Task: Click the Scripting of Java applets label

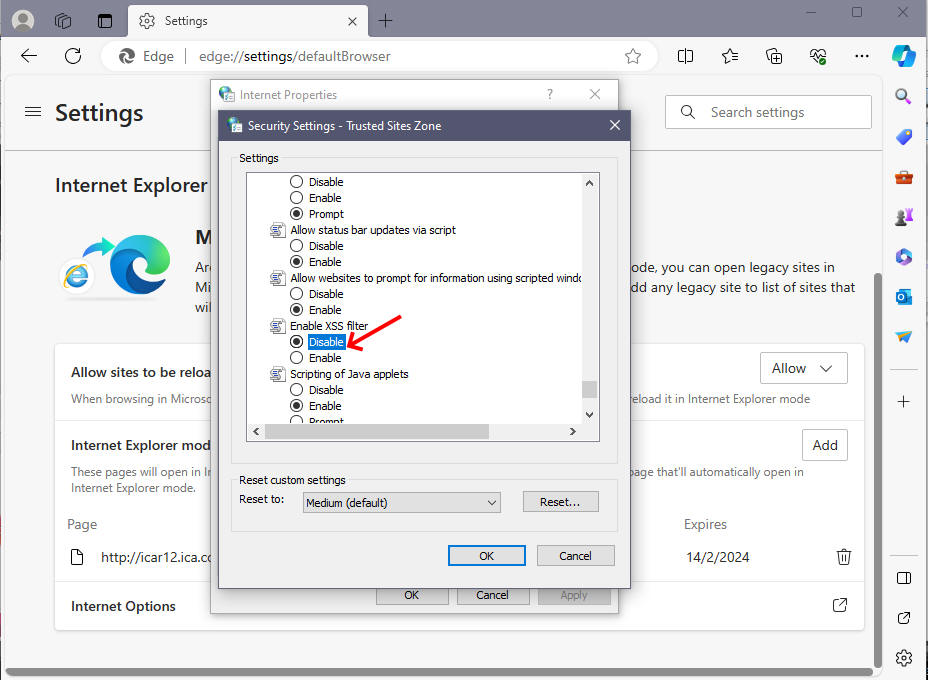Action: [x=349, y=374]
